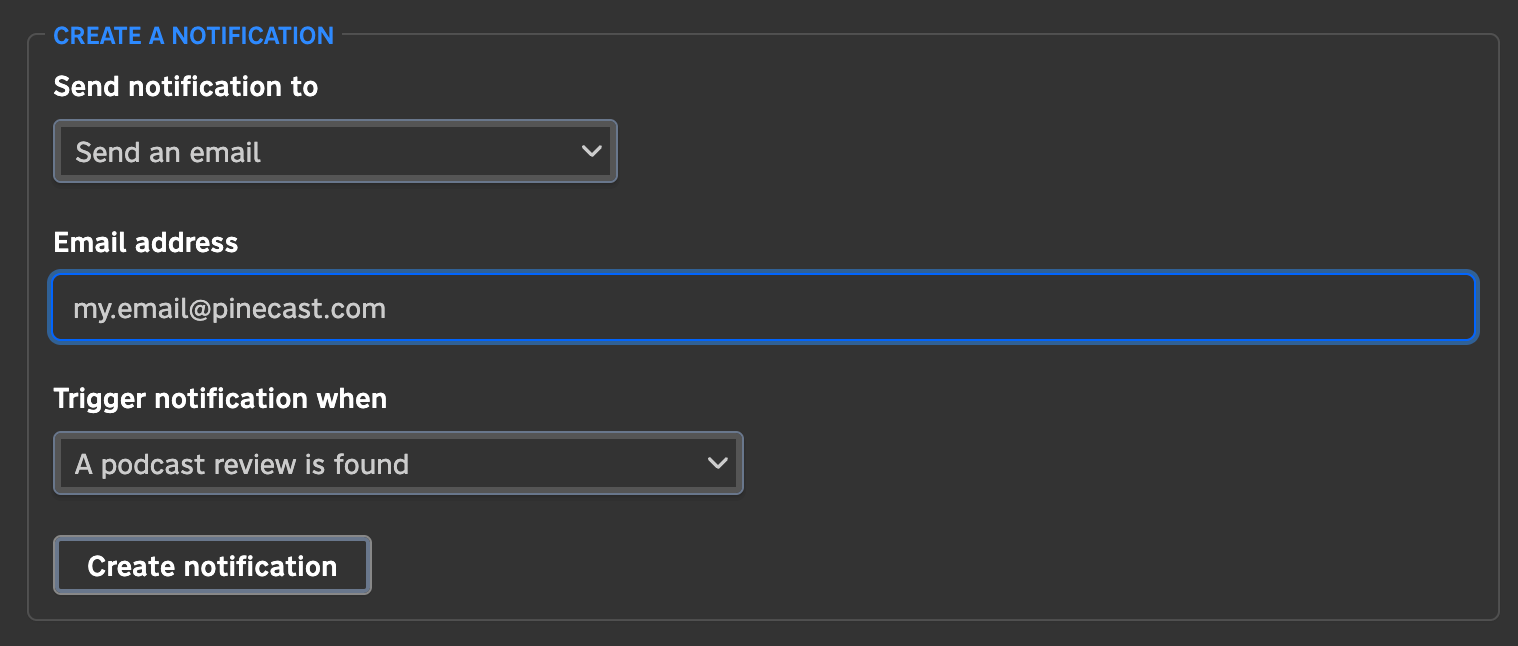Click the "Send notification to" label
The width and height of the screenshot is (1518, 646).
pyautogui.click(x=186, y=87)
